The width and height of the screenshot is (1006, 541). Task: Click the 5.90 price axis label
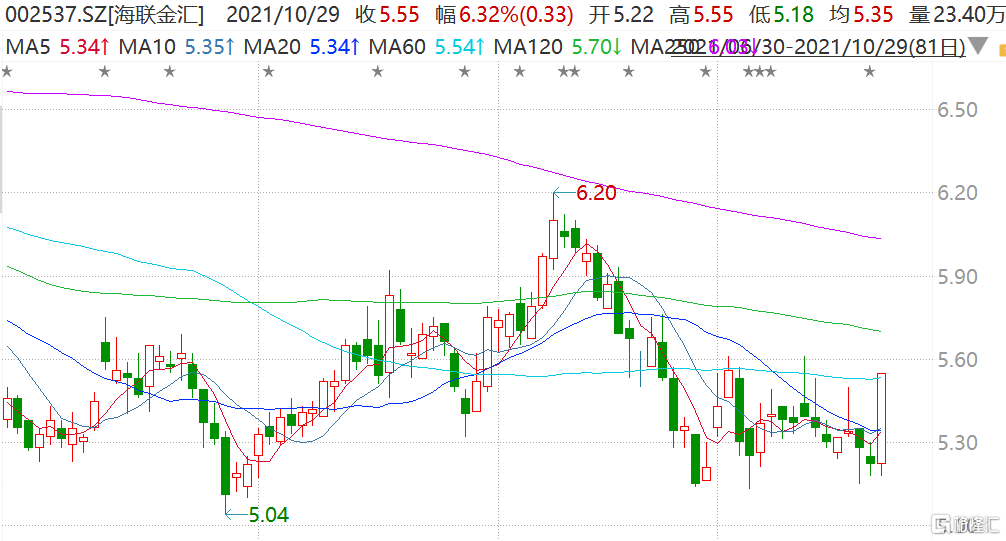(x=957, y=277)
